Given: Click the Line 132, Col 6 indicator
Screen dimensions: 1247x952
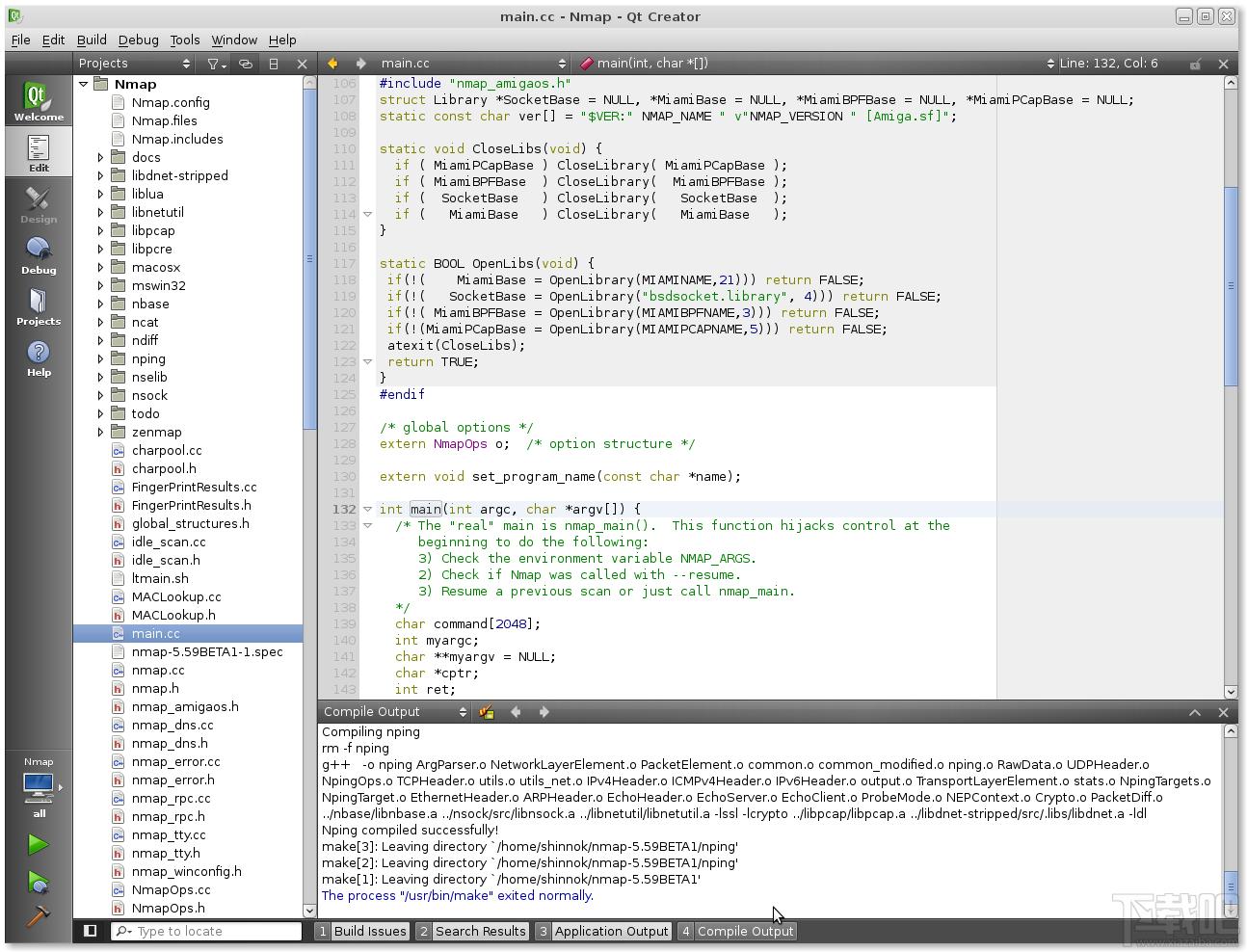Looking at the screenshot, I should pyautogui.click(x=1108, y=64).
